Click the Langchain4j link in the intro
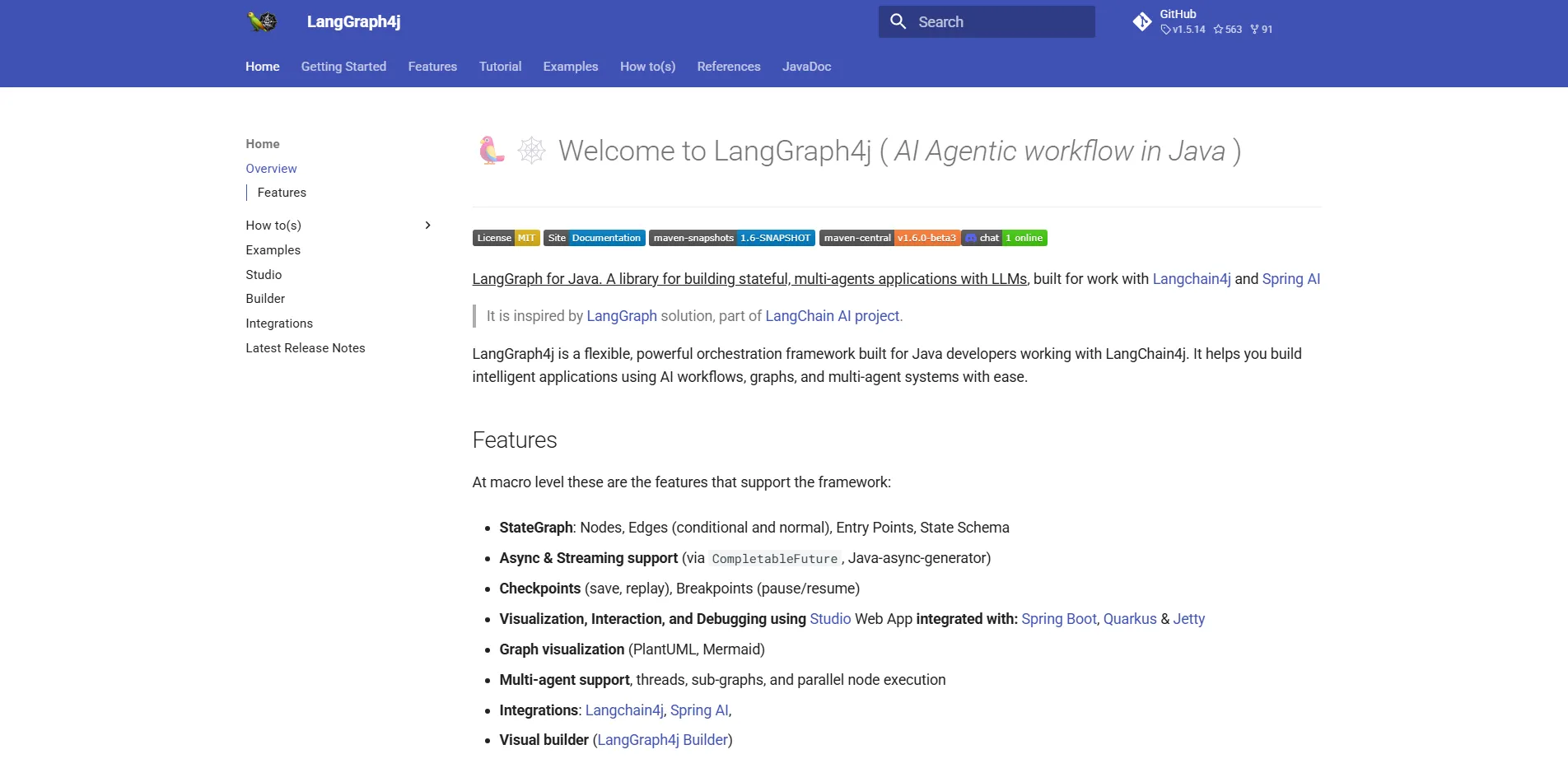The height and width of the screenshot is (768, 1568). pyautogui.click(x=1191, y=279)
